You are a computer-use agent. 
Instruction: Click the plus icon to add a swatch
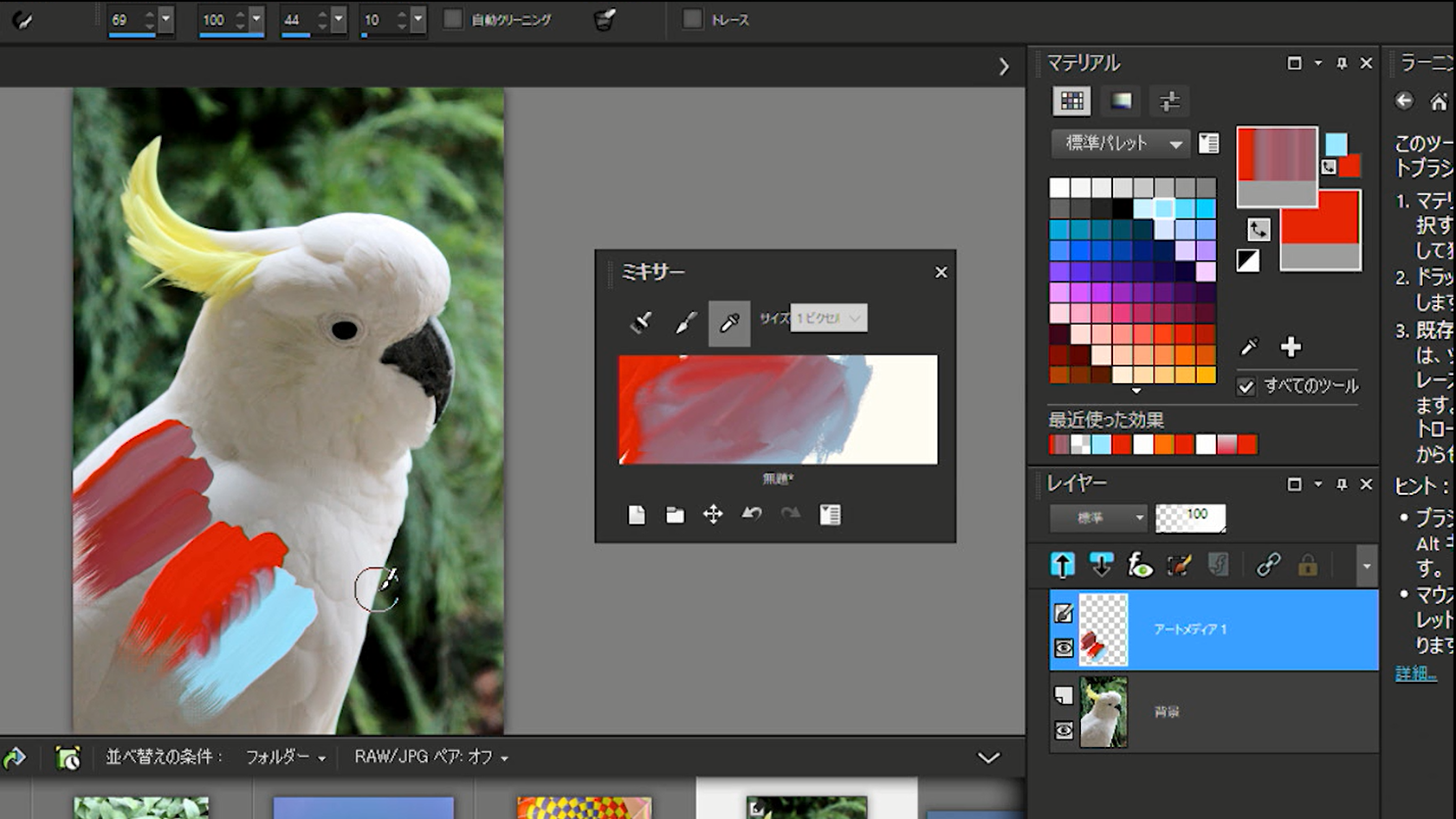click(1291, 348)
